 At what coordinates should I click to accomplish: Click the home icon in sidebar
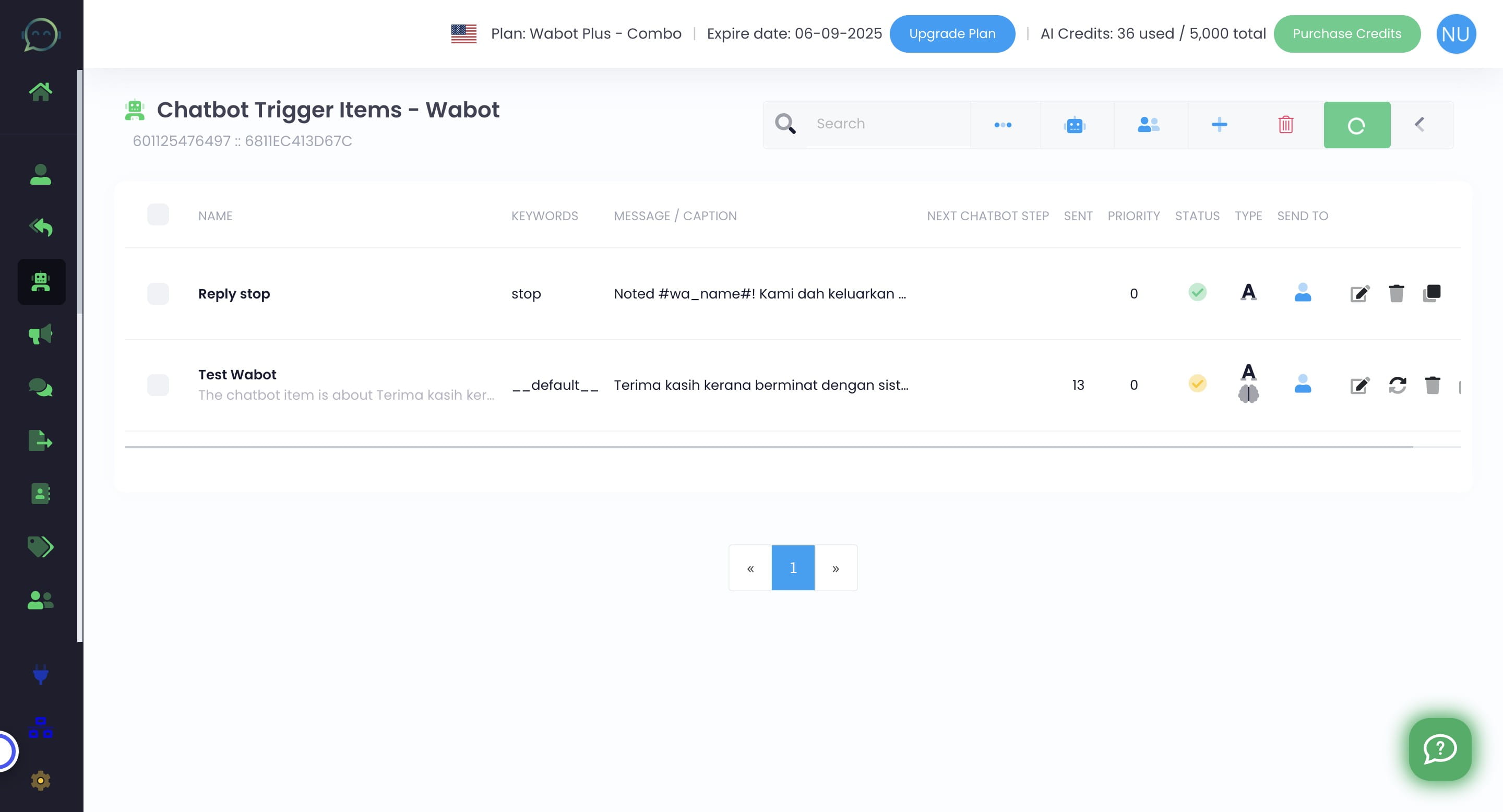[x=40, y=91]
